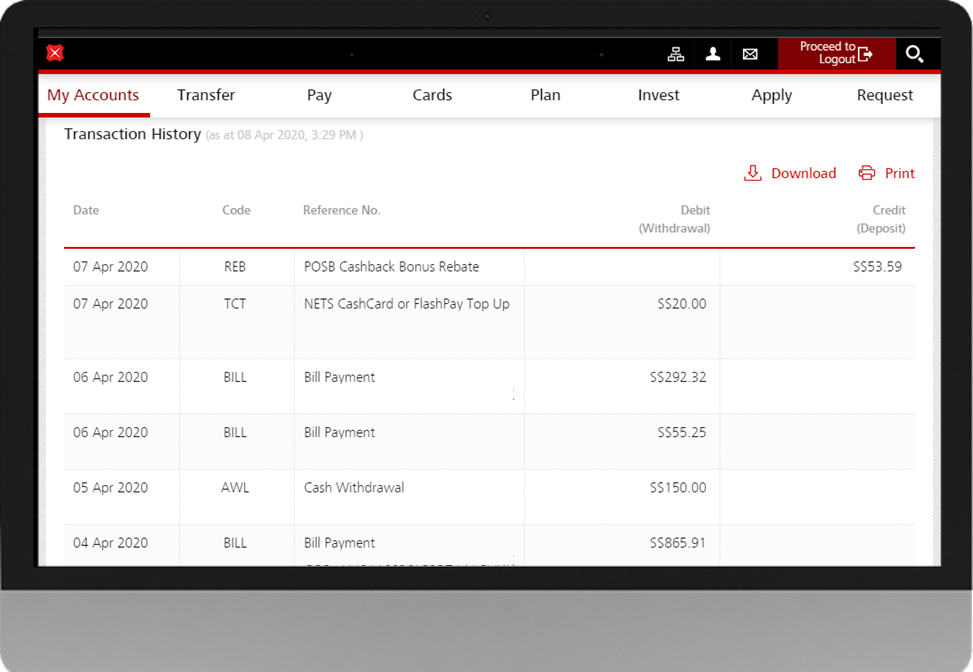Open the Request section
The image size is (973, 672).
[x=884, y=95]
